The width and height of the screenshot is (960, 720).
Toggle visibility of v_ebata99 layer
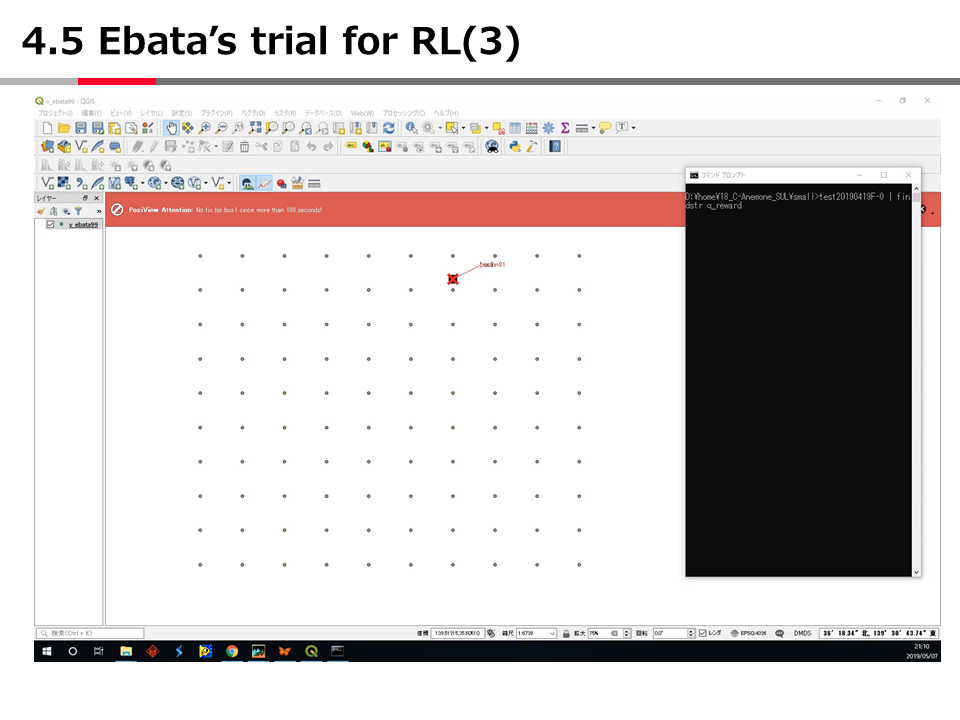click(x=51, y=225)
